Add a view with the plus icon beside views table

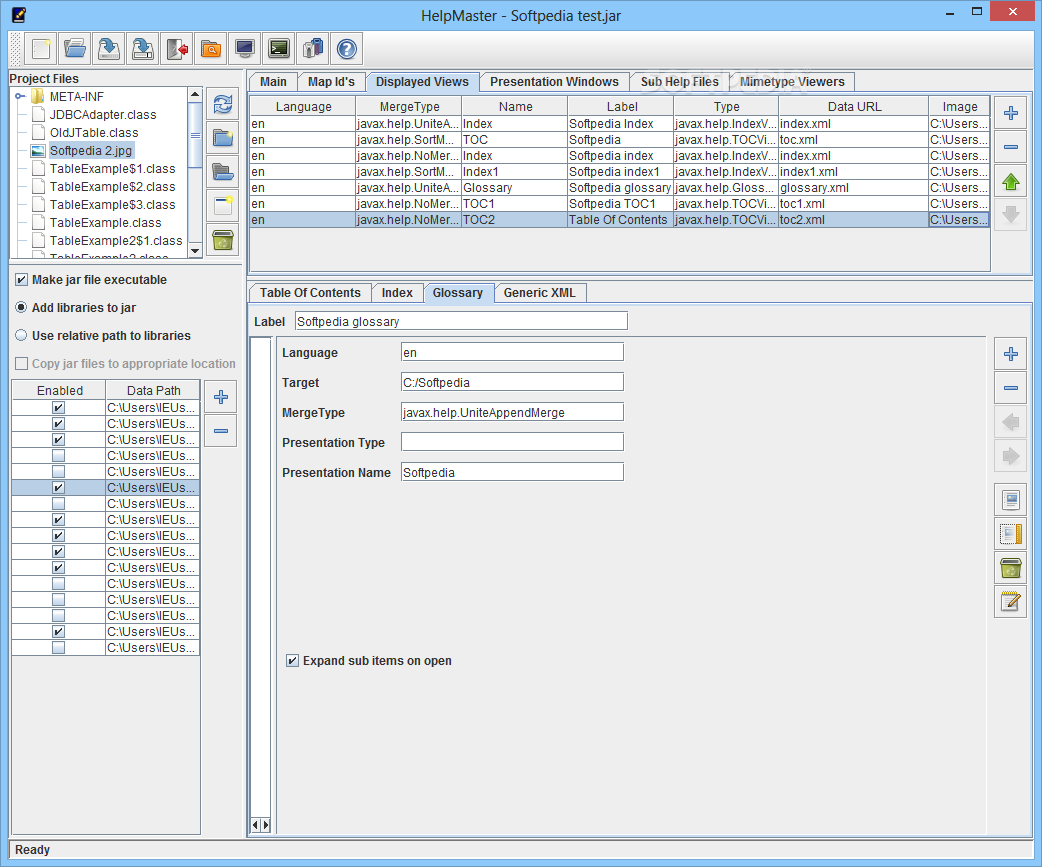[x=1011, y=113]
